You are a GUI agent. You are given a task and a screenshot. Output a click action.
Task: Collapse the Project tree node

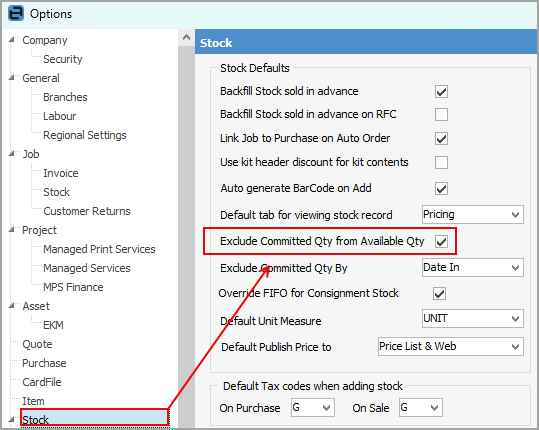click(x=12, y=229)
